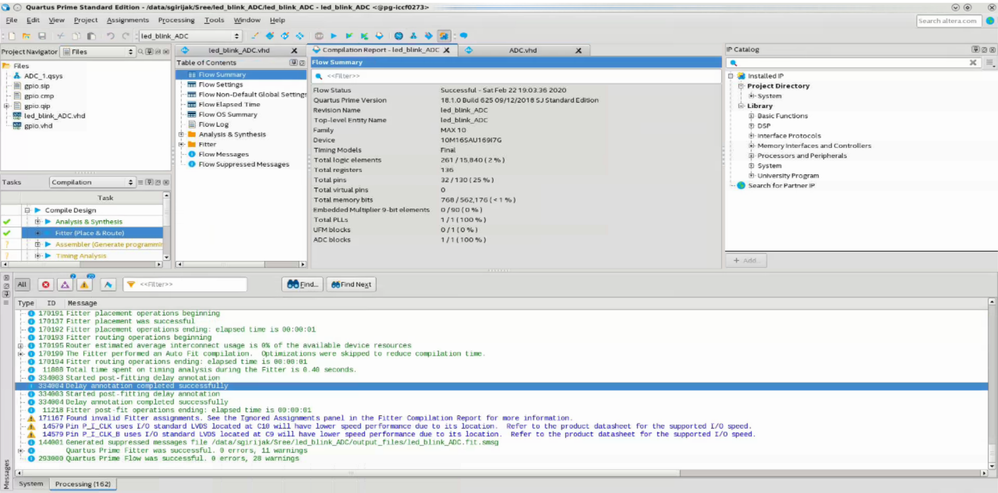
Task: Toggle the warning messages yellow triangle filter
Action: [85, 285]
